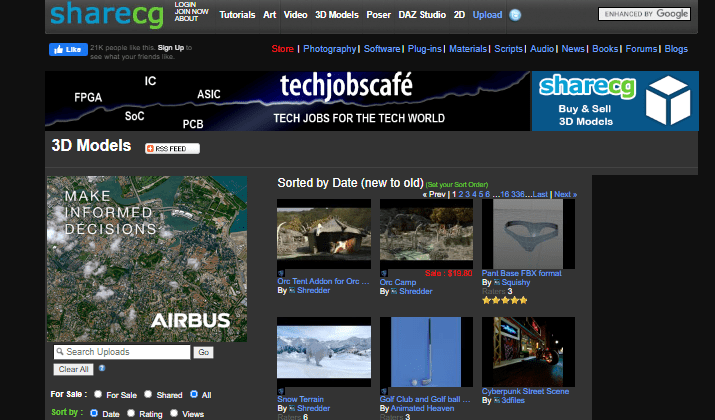The image size is (715, 420).
Task: Open the Photography link
Action: [330, 49]
